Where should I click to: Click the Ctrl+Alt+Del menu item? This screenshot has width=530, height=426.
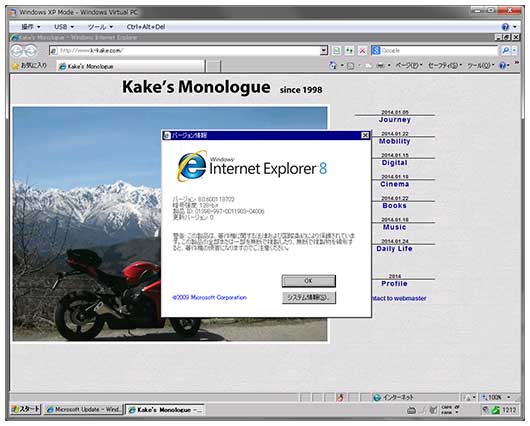[x=146, y=27]
